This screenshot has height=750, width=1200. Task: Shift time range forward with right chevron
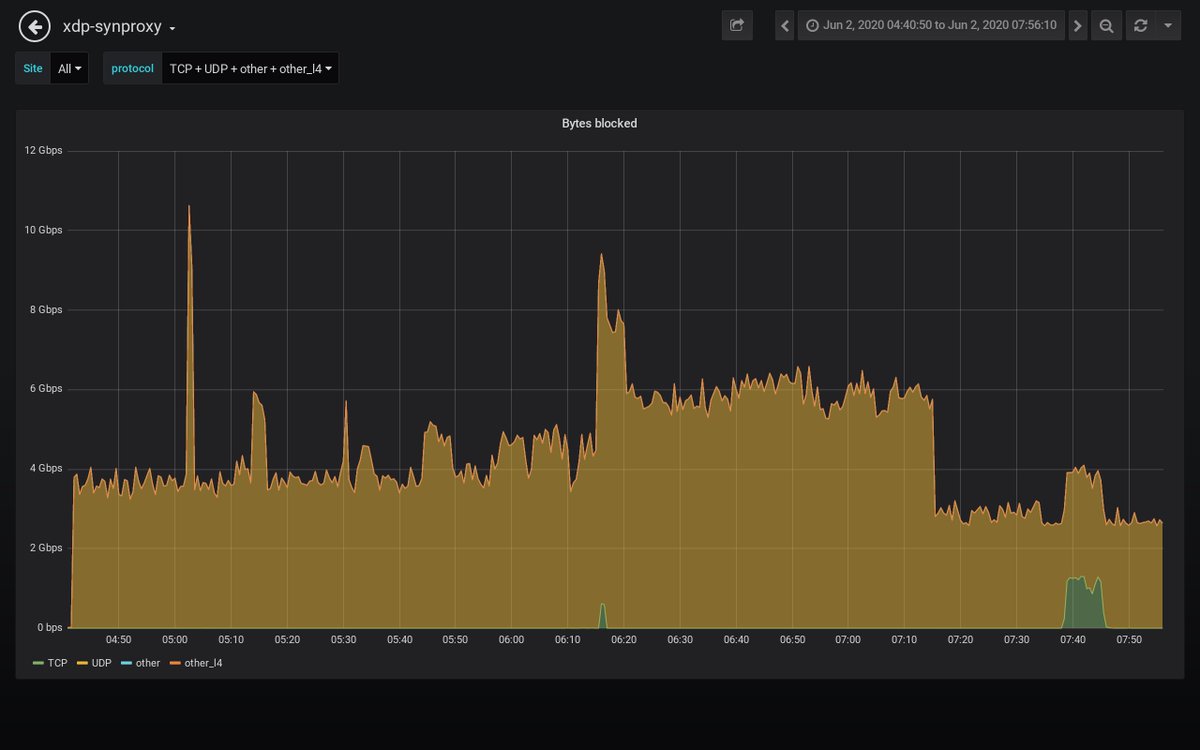pos(1077,25)
